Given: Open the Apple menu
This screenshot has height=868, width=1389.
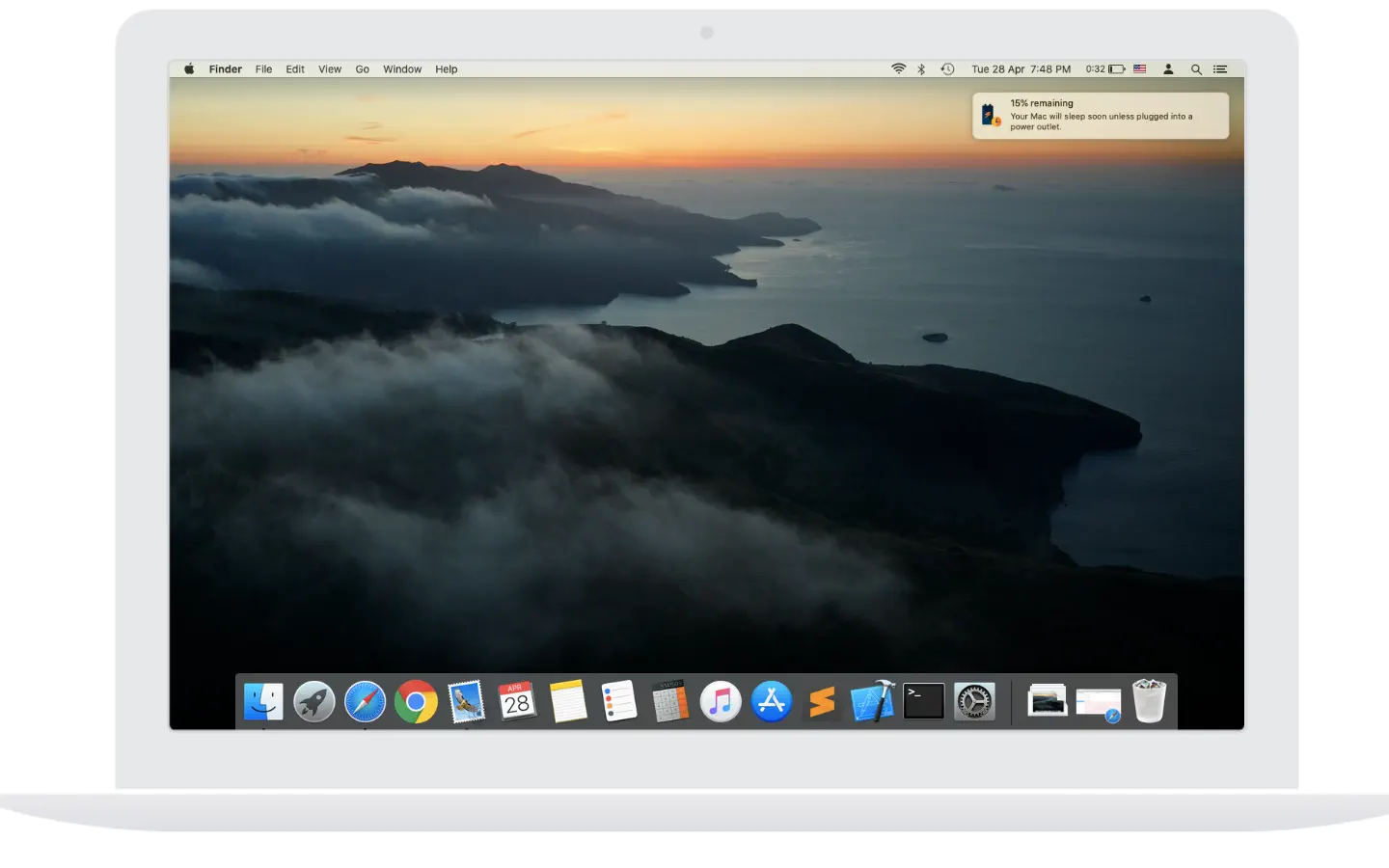Looking at the screenshot, I should 189,69.
